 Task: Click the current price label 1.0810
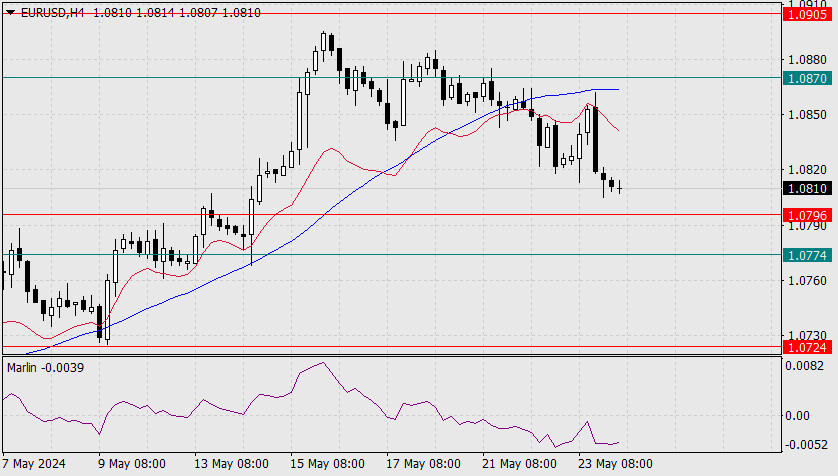[808, 189]
